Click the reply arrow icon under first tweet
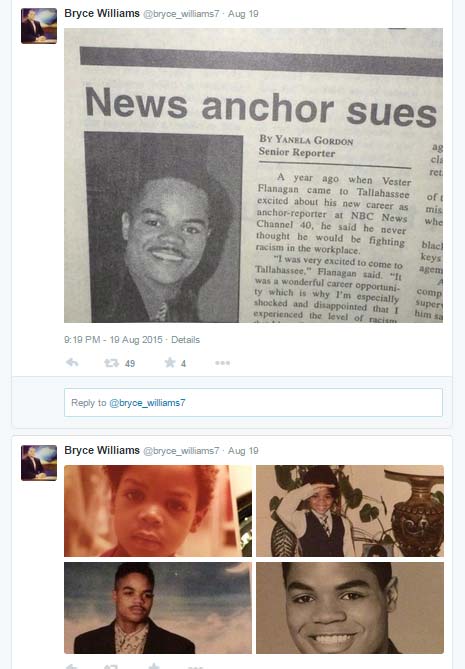This screenshot has width=465, height=669. tap(72, 363)
